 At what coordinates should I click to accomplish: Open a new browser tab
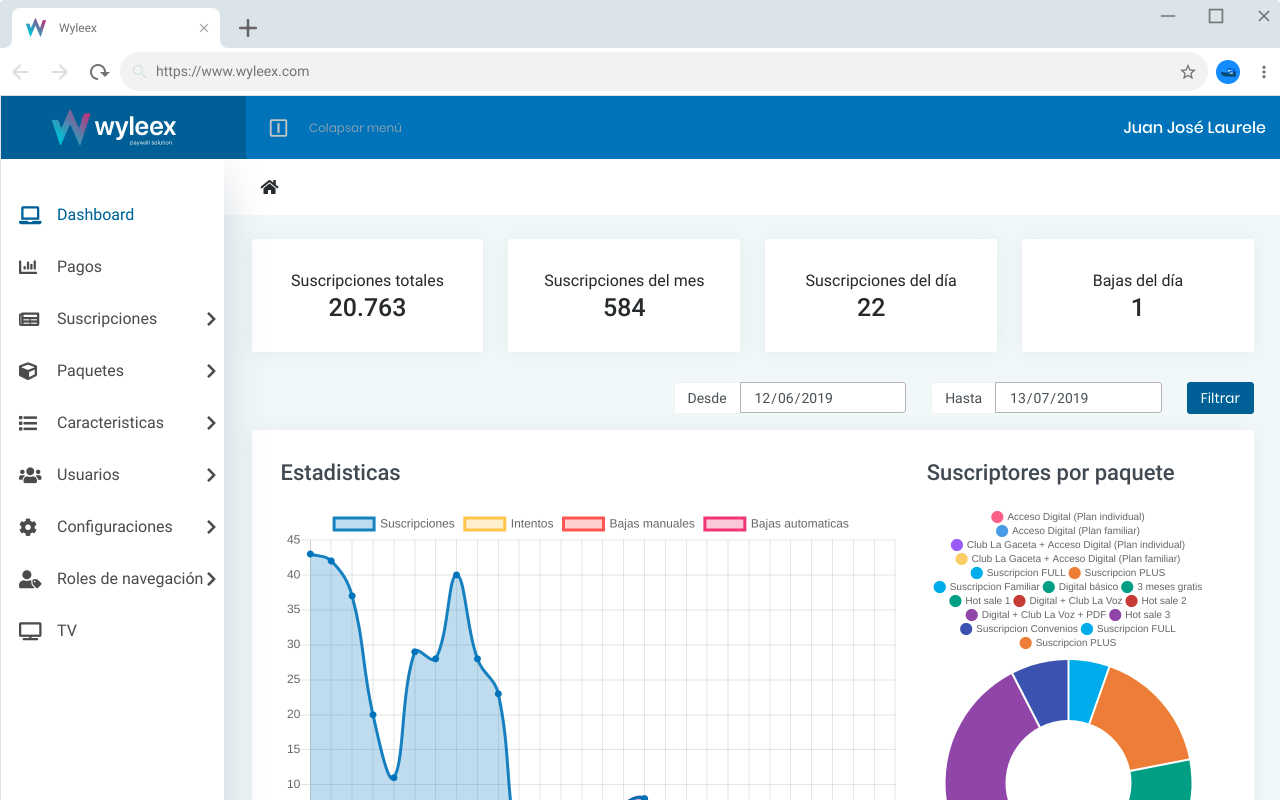248,28
